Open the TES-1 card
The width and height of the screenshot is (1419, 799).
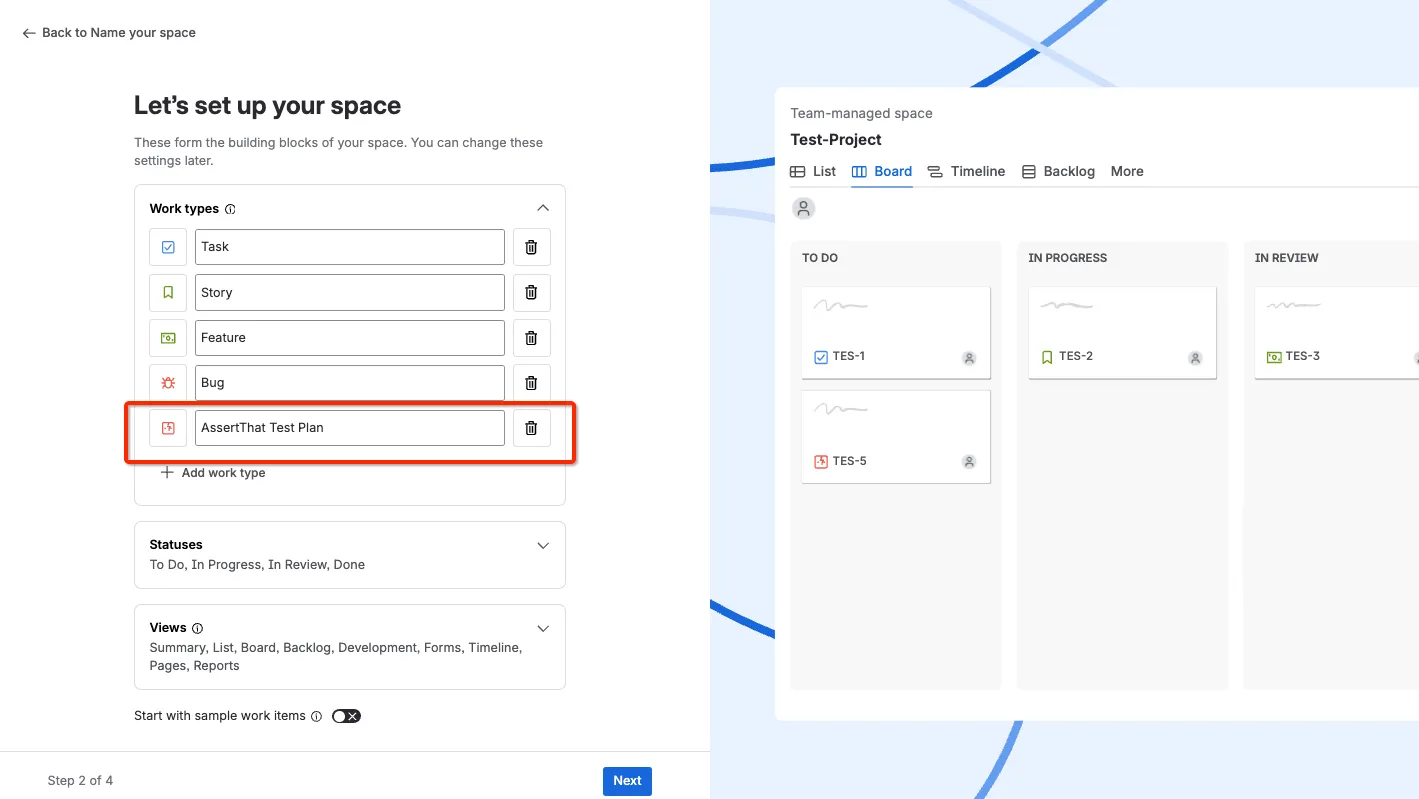point(896,333)
